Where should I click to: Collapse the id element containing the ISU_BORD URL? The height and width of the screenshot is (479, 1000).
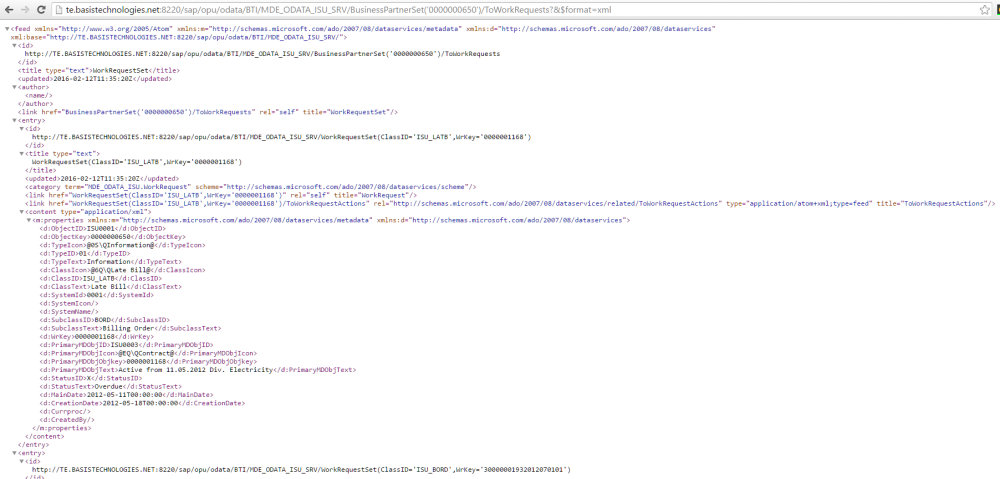[21, 461]
